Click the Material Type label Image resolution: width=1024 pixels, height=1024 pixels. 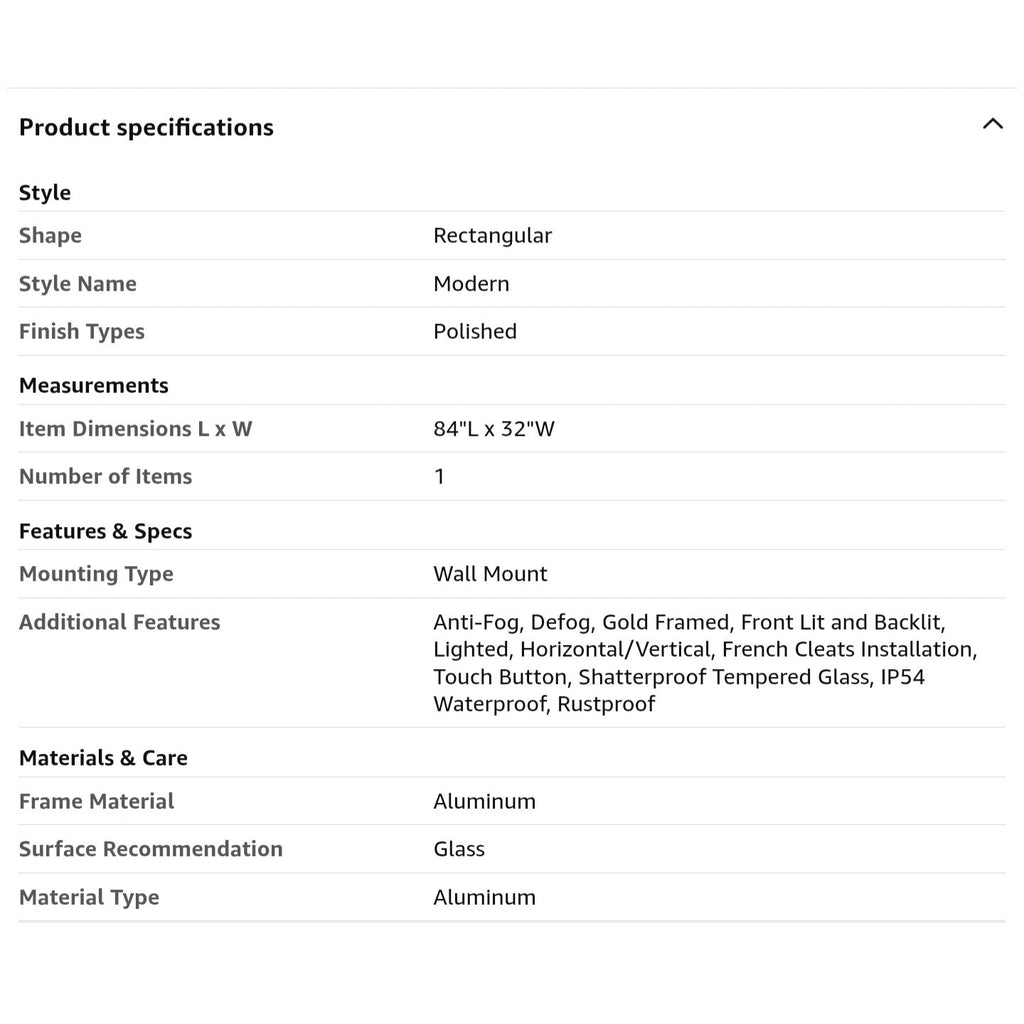[x=89, y=897]
